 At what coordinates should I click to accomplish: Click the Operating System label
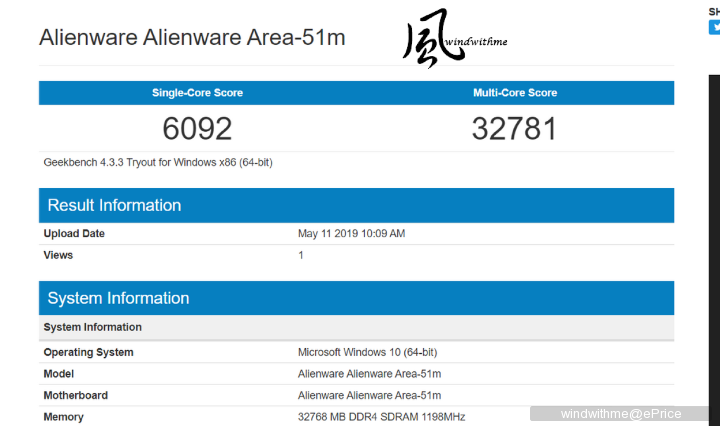(x=89, y=353)
